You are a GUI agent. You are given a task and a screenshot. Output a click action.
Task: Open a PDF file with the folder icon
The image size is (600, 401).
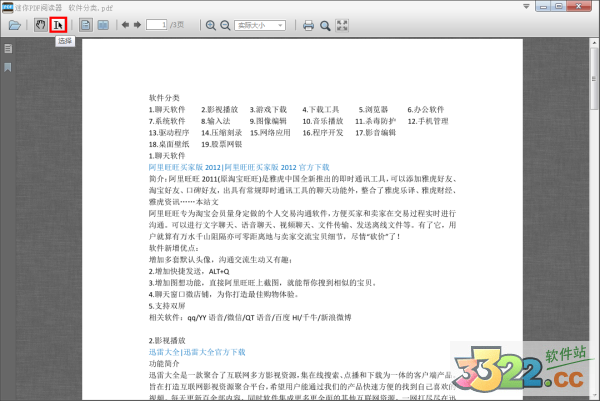(x=15, y=26)
